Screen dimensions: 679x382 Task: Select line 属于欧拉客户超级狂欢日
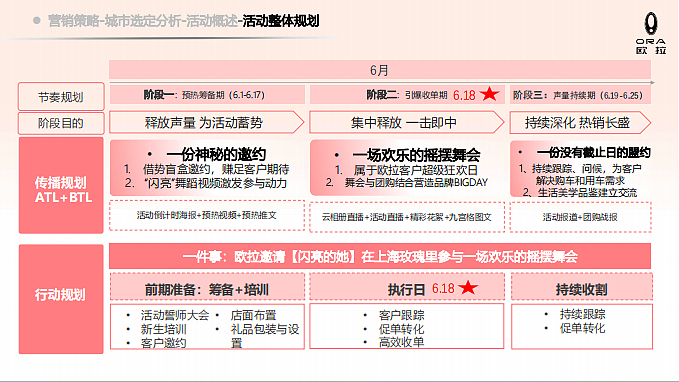click(416, 170)
